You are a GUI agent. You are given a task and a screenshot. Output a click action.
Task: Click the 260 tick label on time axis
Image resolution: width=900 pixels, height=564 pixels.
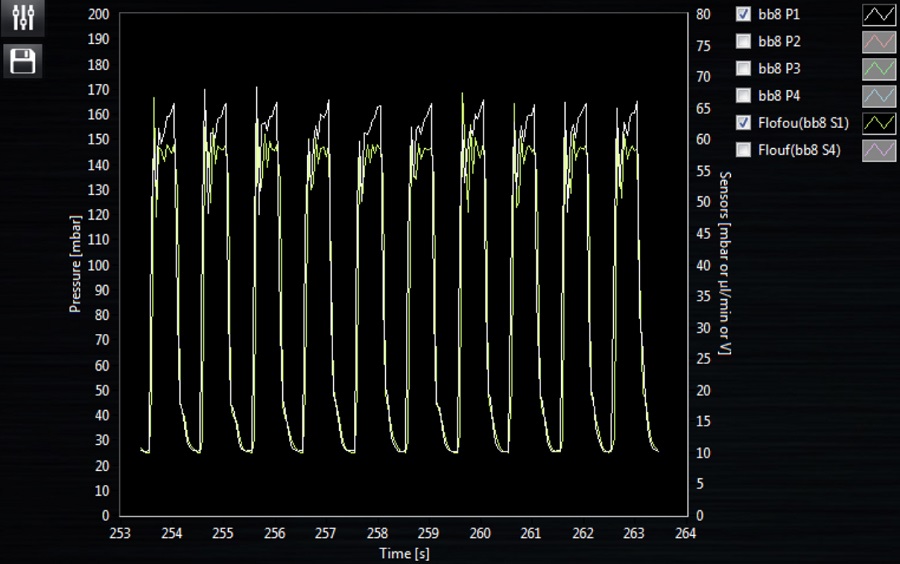point(480,533)
